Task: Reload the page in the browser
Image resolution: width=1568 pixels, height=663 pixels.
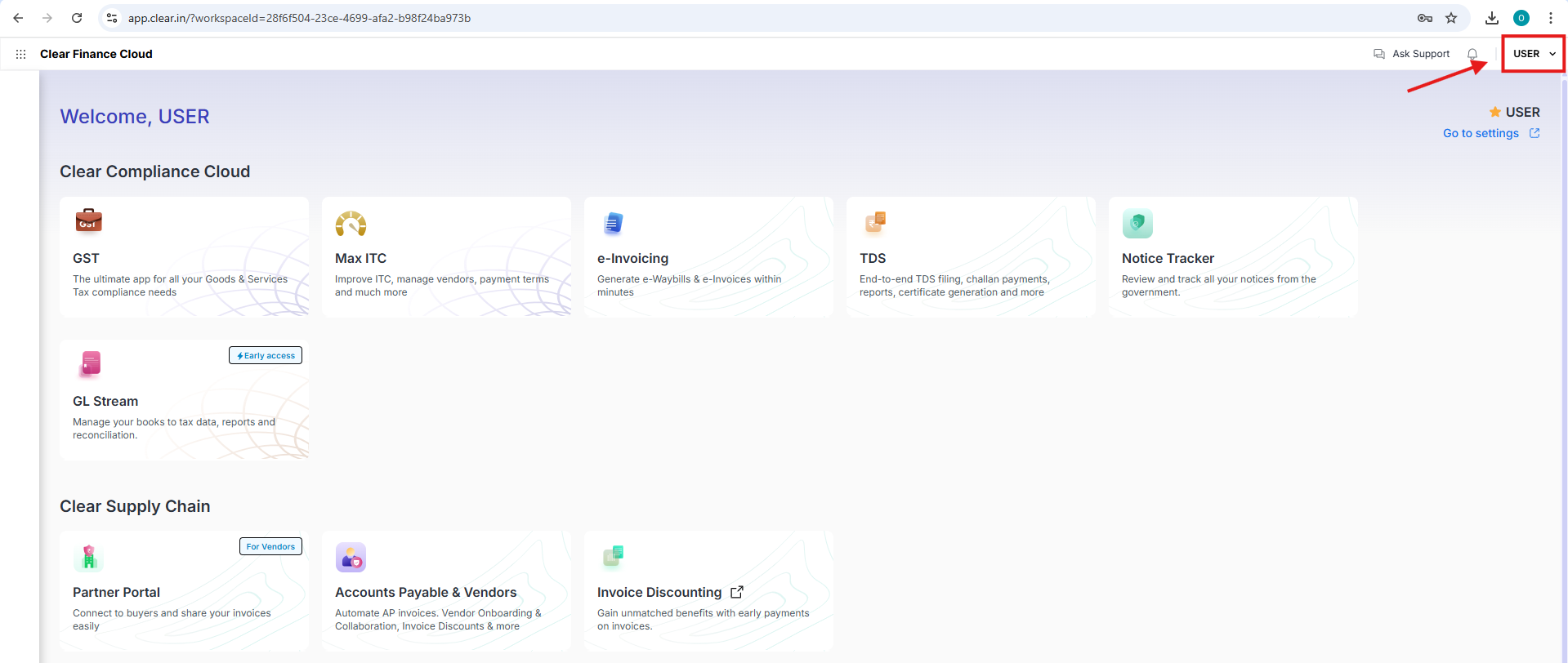Action: coord(77,18)
